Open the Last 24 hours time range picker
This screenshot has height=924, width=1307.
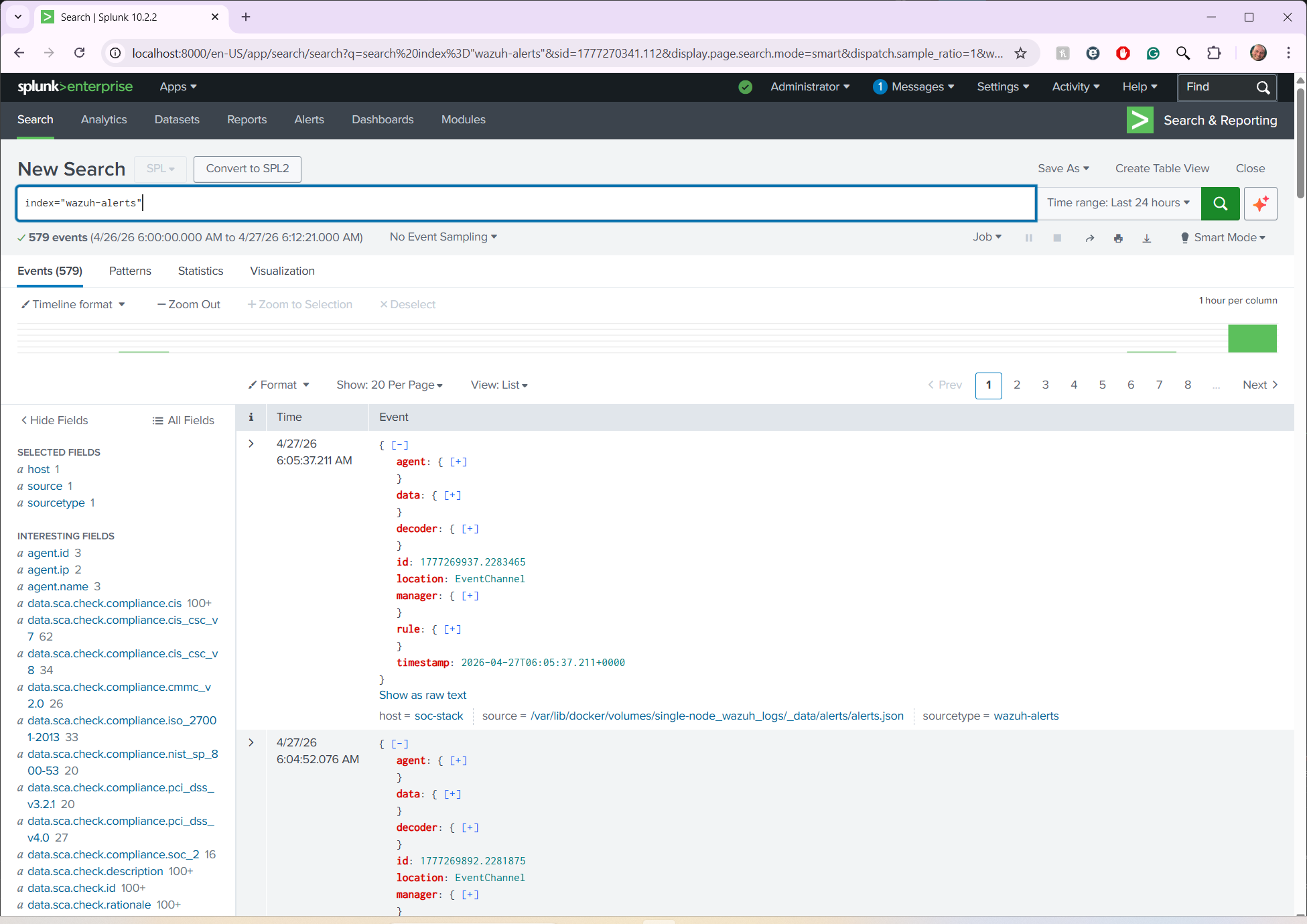1118,203
